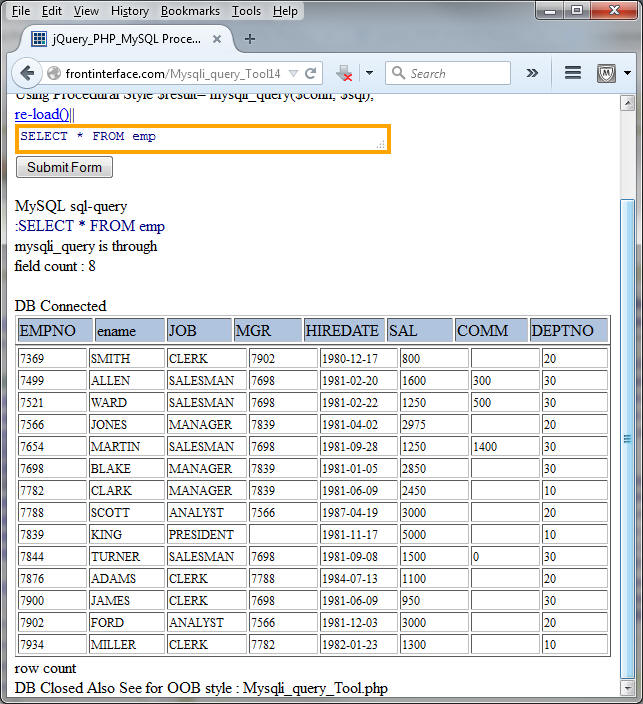Screen dimensions: 643x704
Task: Show more toolbar items with chevron overflow
Action: coord(532,73)
